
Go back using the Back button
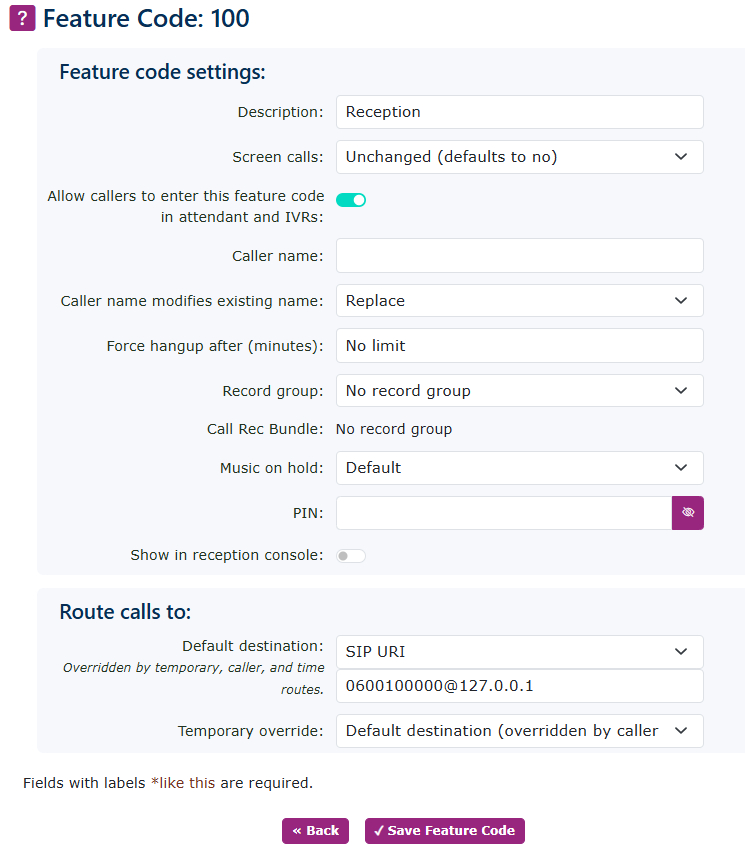(x=315, y=831)
